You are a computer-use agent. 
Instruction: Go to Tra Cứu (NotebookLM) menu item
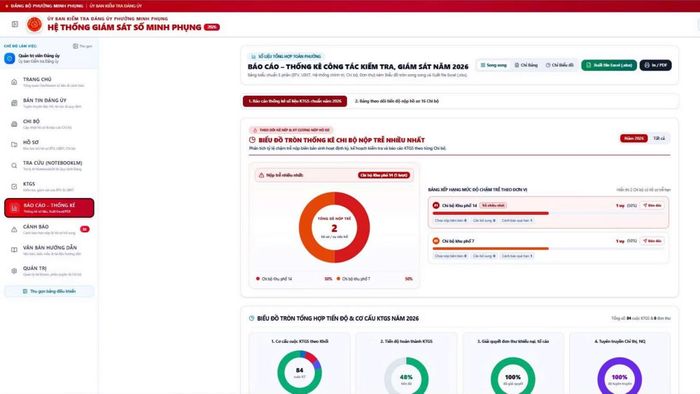click(x=49, y=166)
